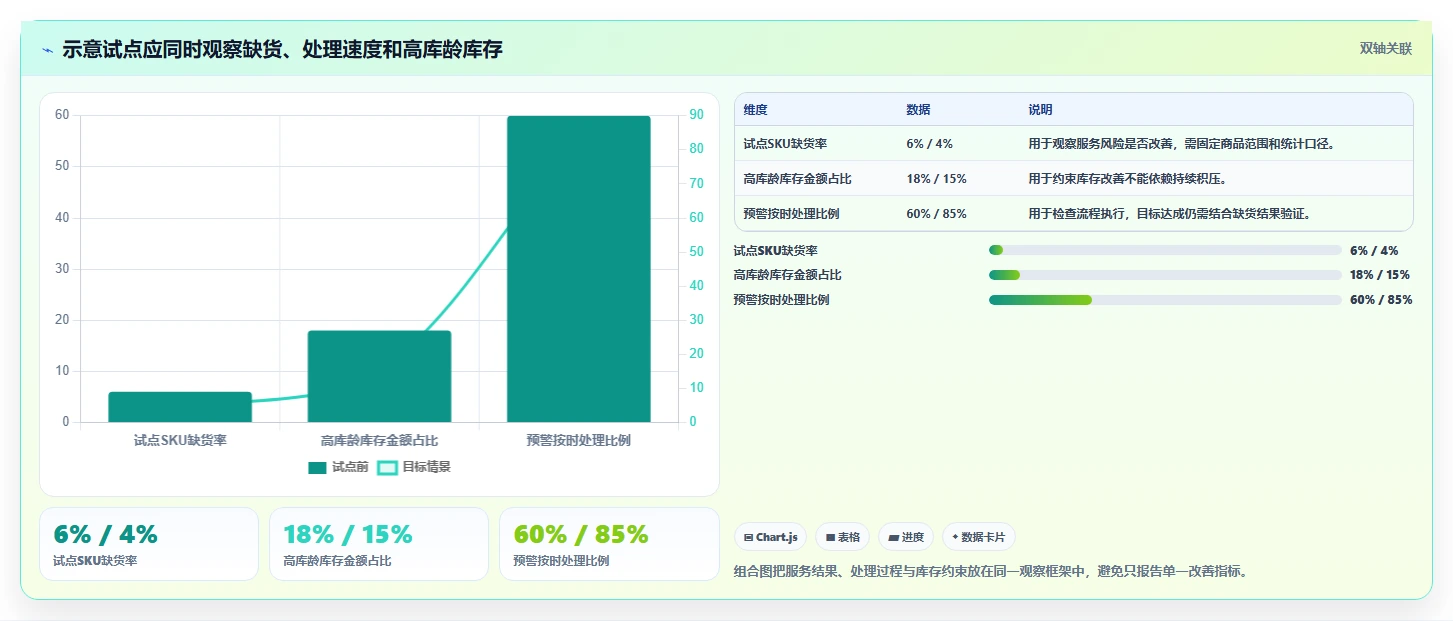Select the 进度 tag chip
Image resolution: width=1453 pixels, height=621 pixels.
coord(906,537)
